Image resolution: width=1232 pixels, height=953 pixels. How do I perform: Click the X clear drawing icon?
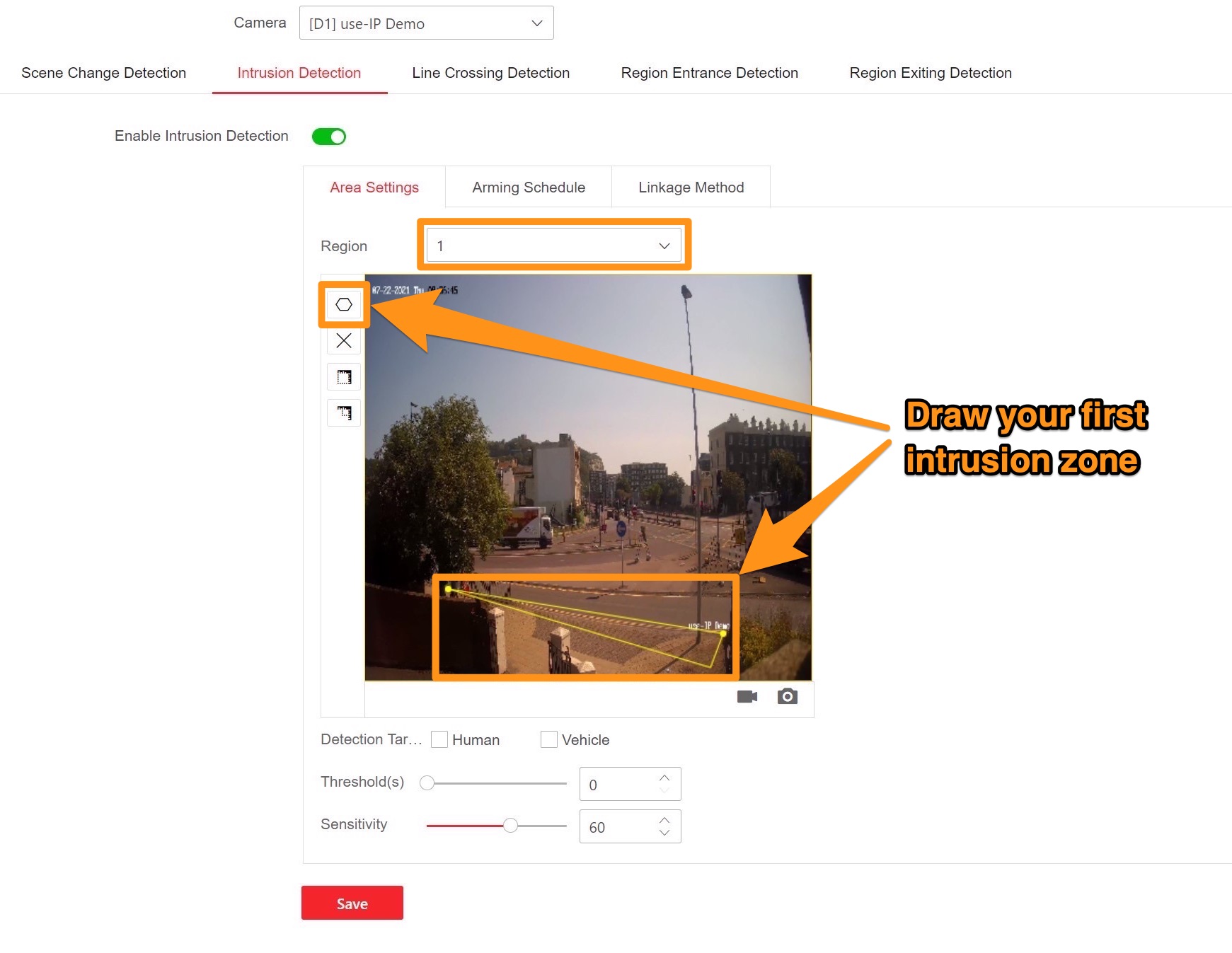coord(344,341)
